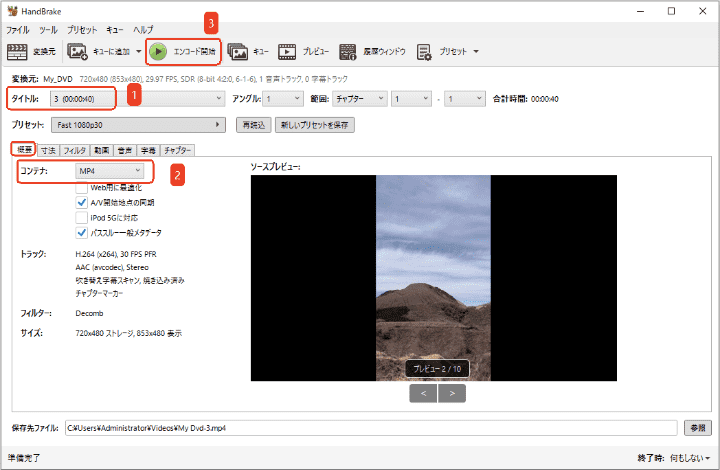Image resolution: width=720 pixels, height=470 pixels.
Task: Open the キュー queue icon in toolbar
Action: click(237, 51)
